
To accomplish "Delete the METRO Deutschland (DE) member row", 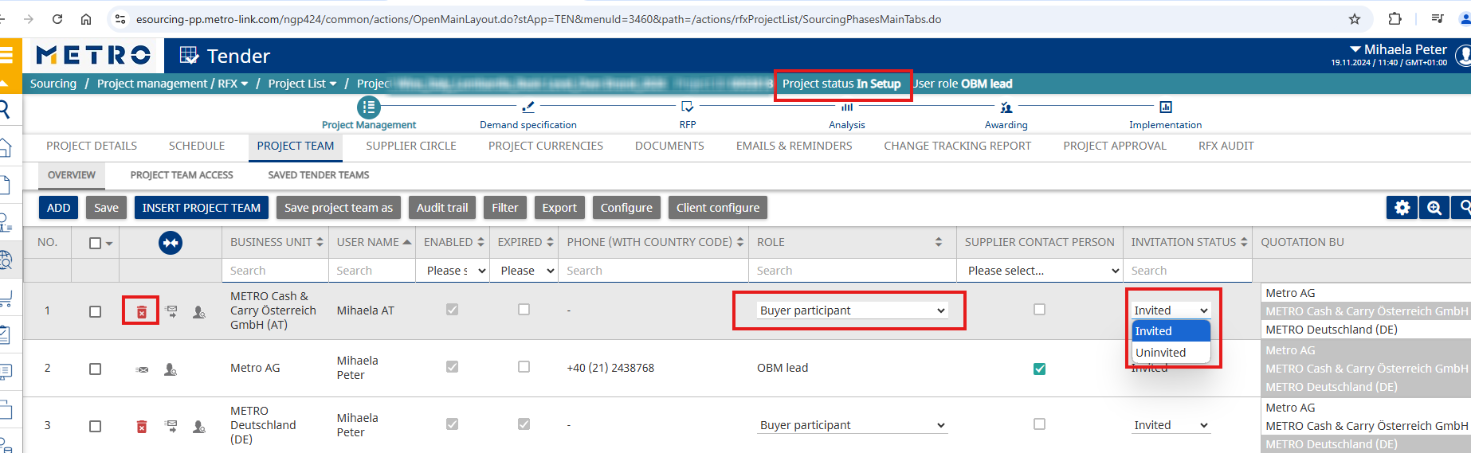I will click(x=141, y=426).
